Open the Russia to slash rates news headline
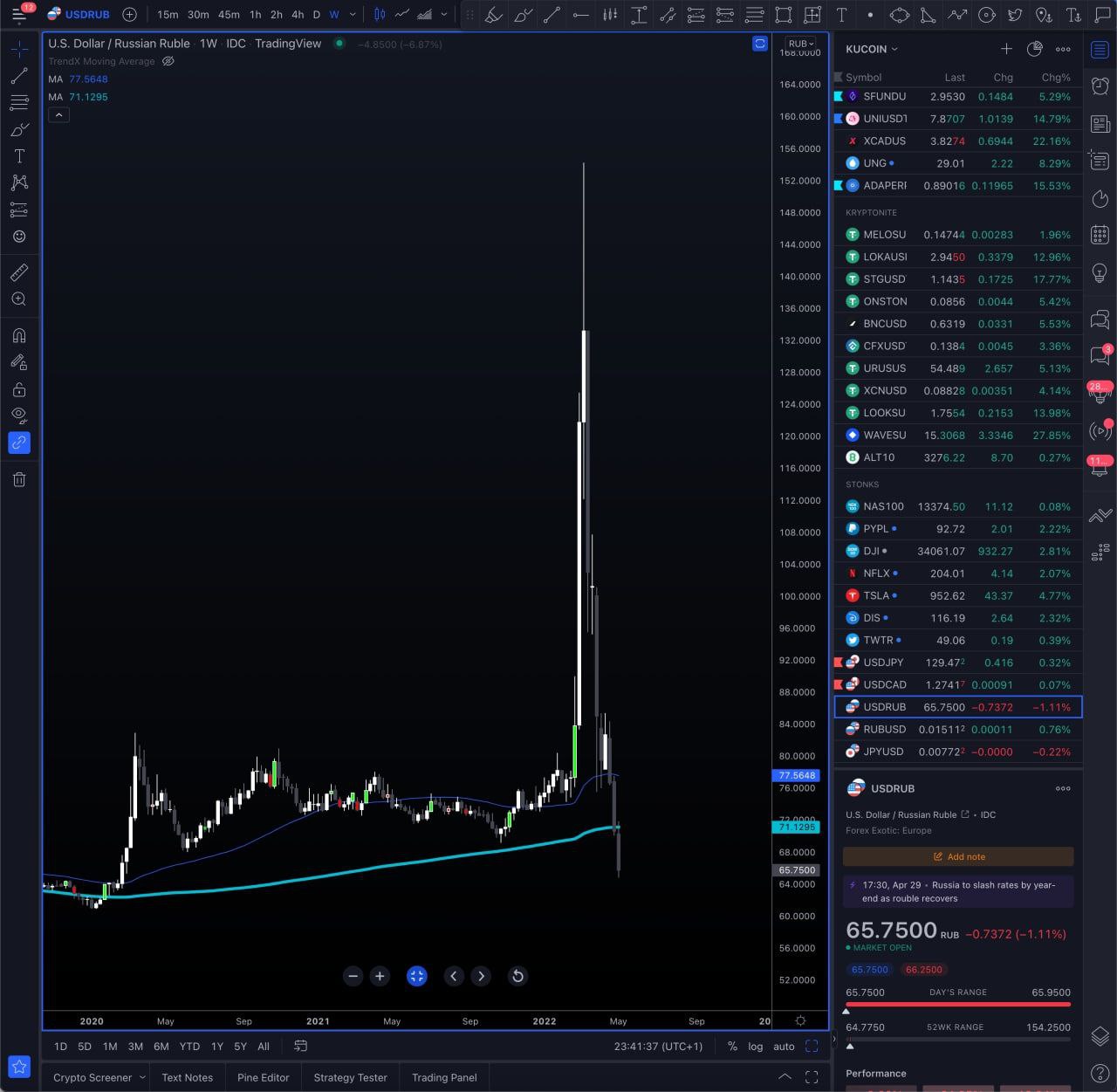Image resolution: width=1117 pixels, height=1092 pixels. [958, 891]
